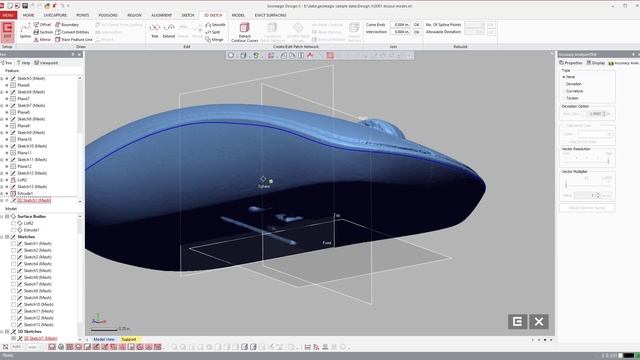Click Convert Entities in the ribbon
This screenshot has height=360, width=640.
point(72,32)
